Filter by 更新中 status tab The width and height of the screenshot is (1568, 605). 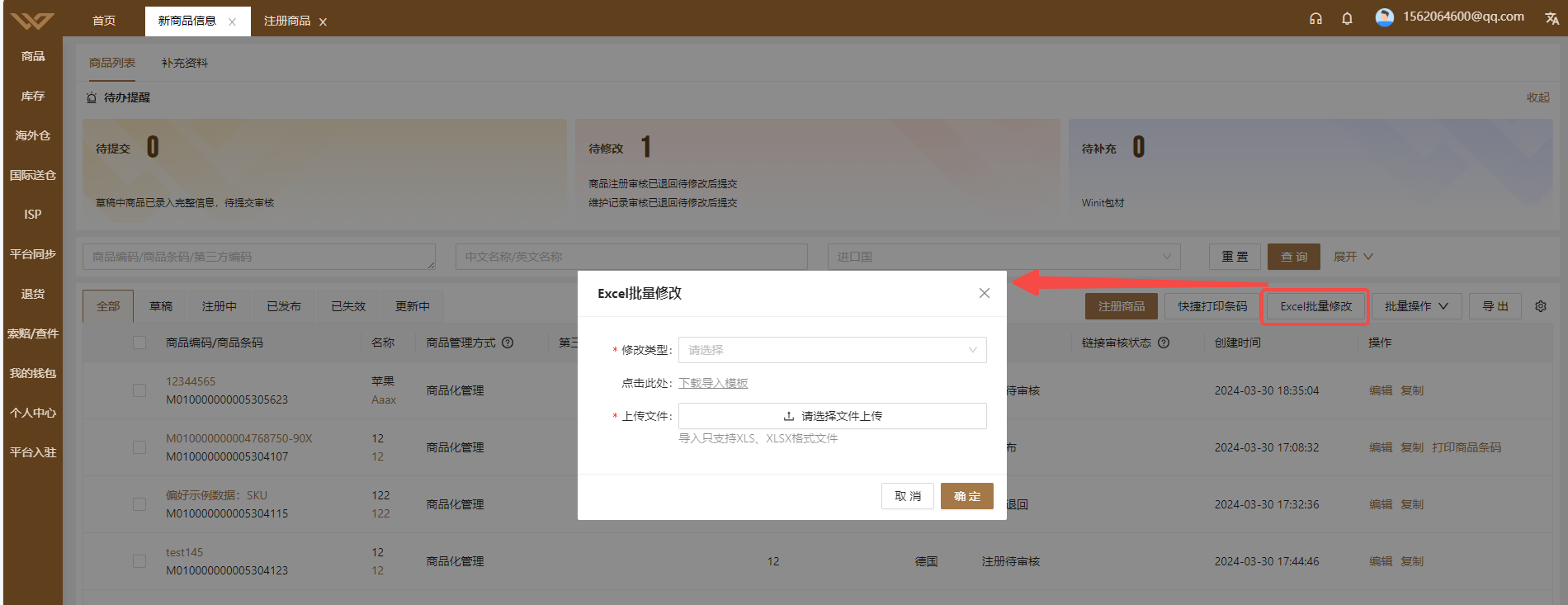point(413,306)
